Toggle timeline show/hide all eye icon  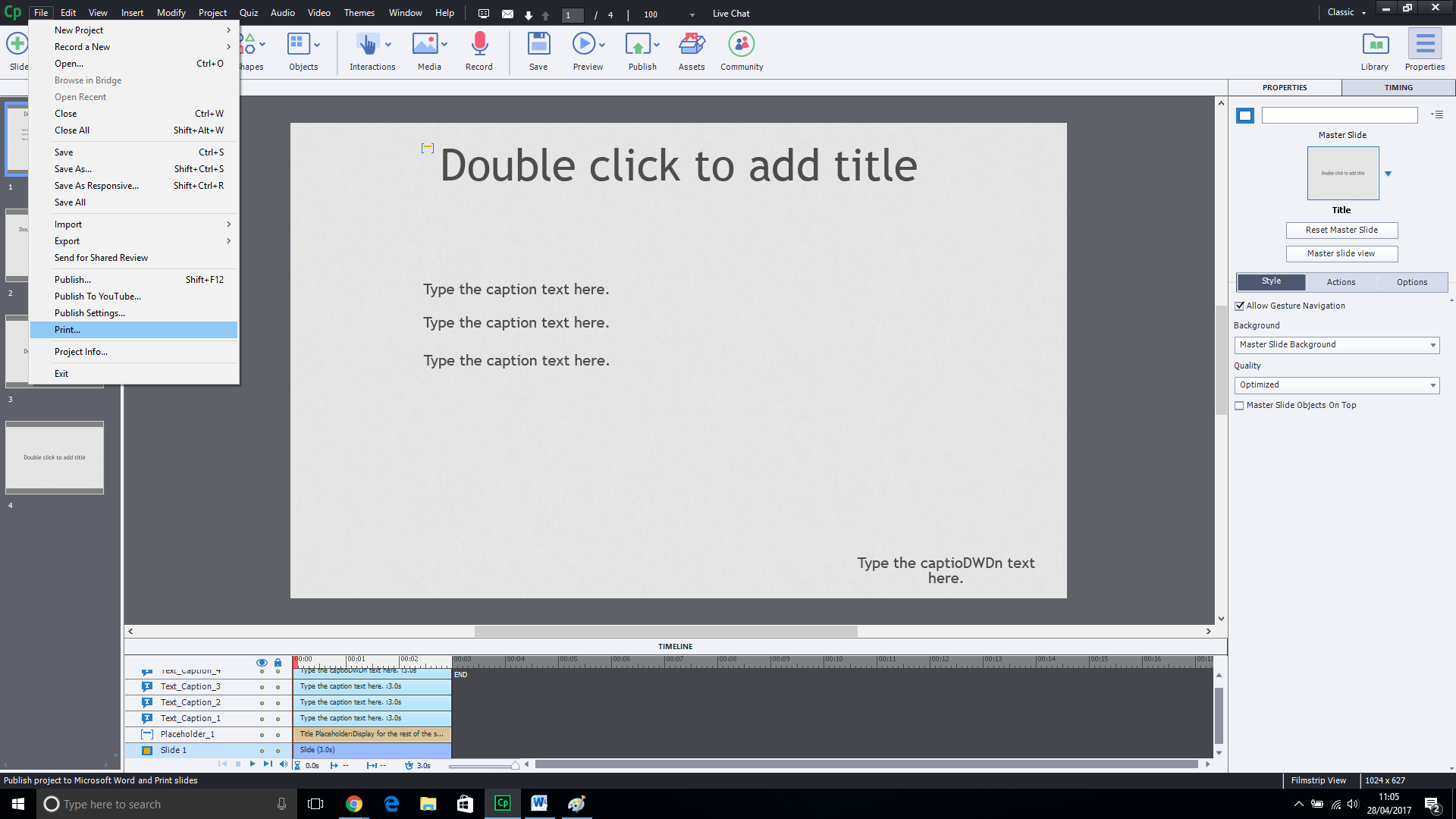[x=262, y=662]
